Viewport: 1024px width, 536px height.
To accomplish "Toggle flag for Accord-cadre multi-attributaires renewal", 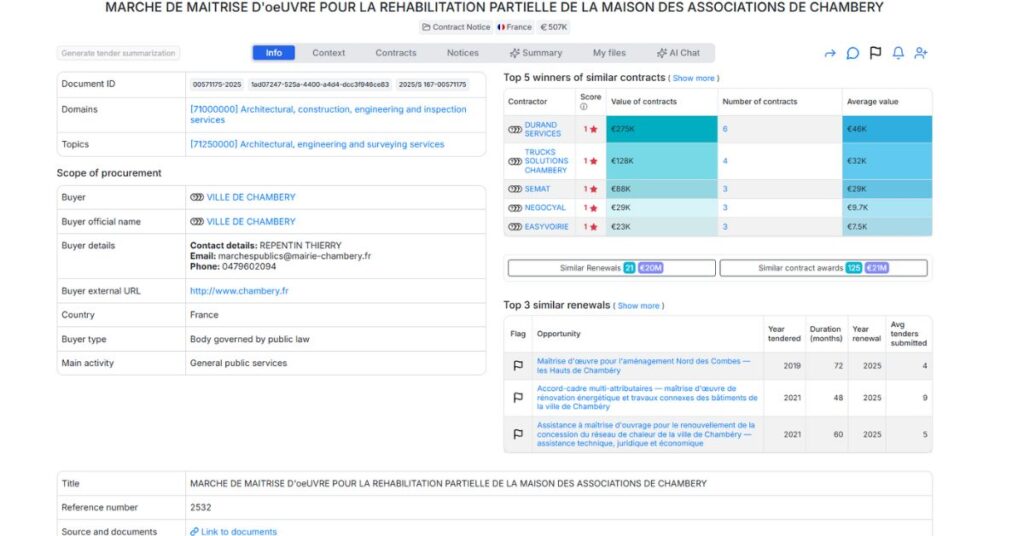I will click(x=517, y=398).
